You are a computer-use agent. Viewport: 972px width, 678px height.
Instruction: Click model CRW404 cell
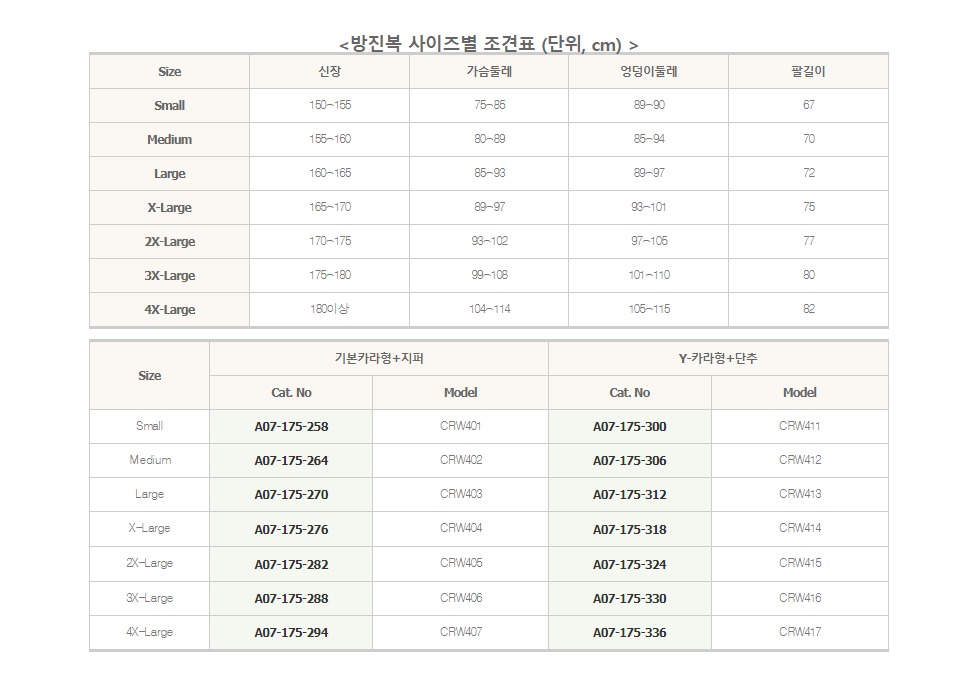[x=460, y=528]
